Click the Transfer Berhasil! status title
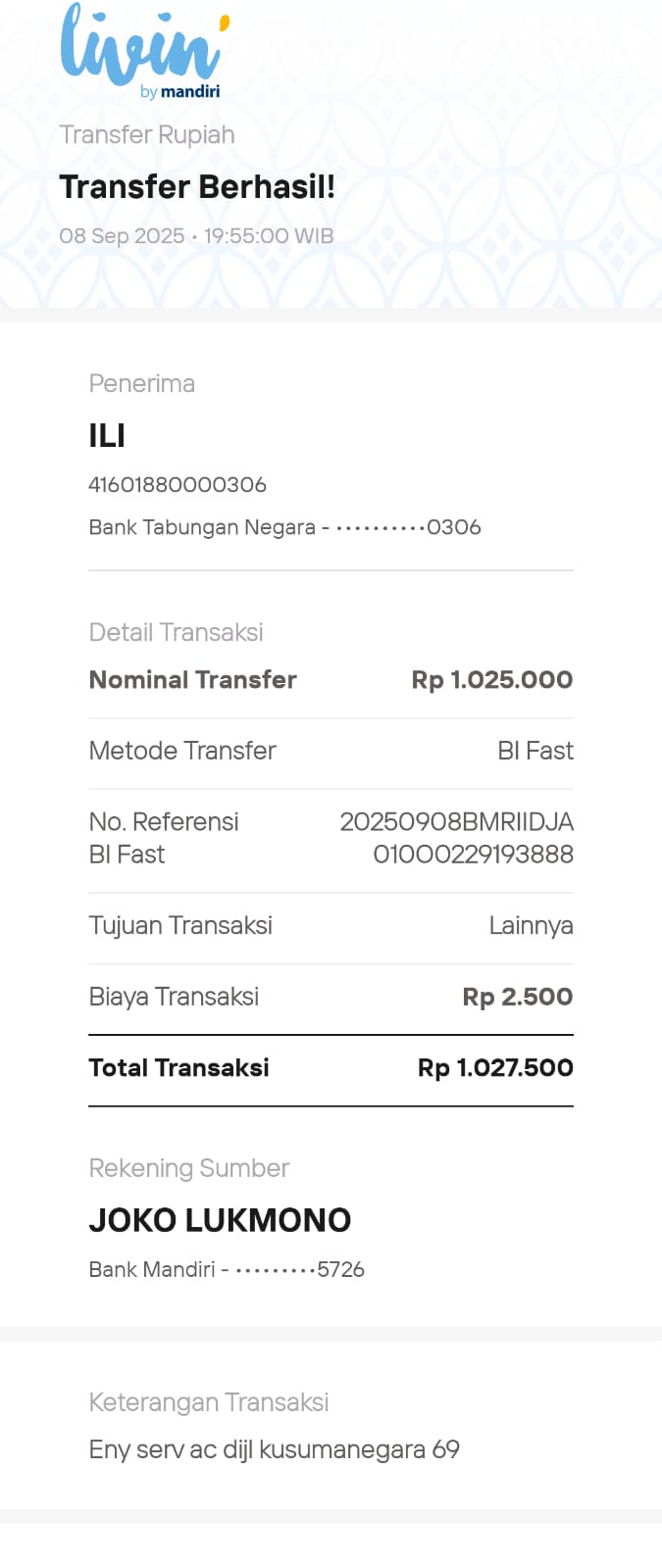The width and height of the screenshot is (662, 1568). 197,186
